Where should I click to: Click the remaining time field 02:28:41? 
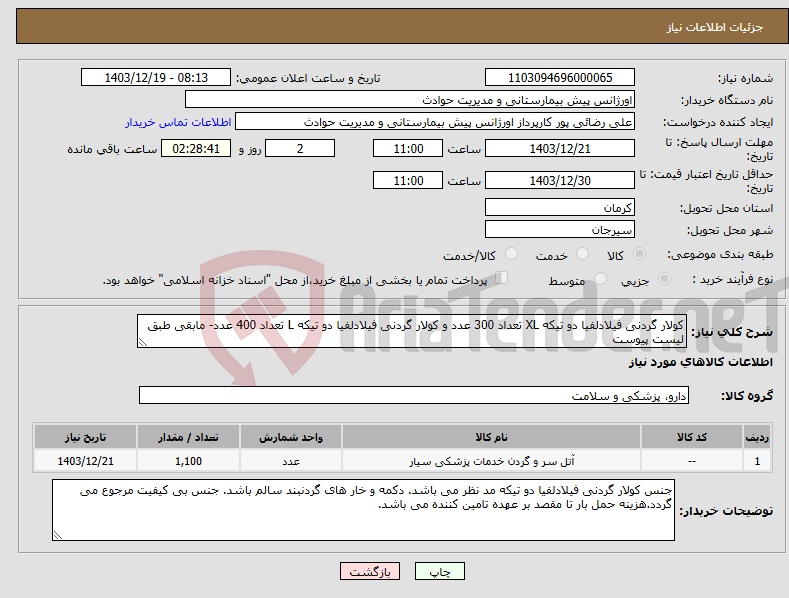(x=196, y=148)
